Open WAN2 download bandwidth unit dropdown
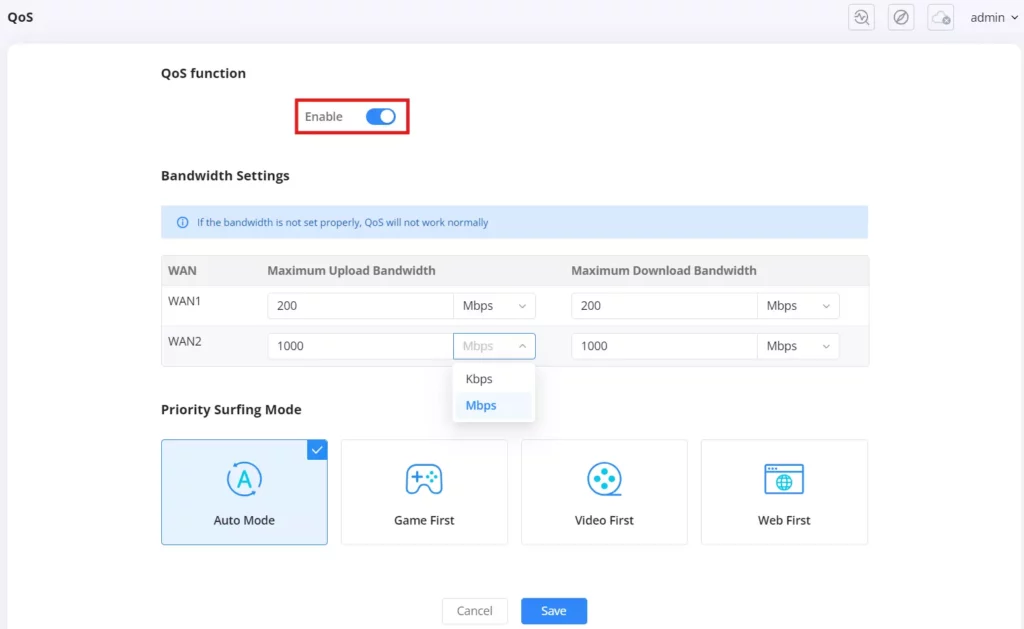This screenshot has width=1024, height=629. [798, 346]
